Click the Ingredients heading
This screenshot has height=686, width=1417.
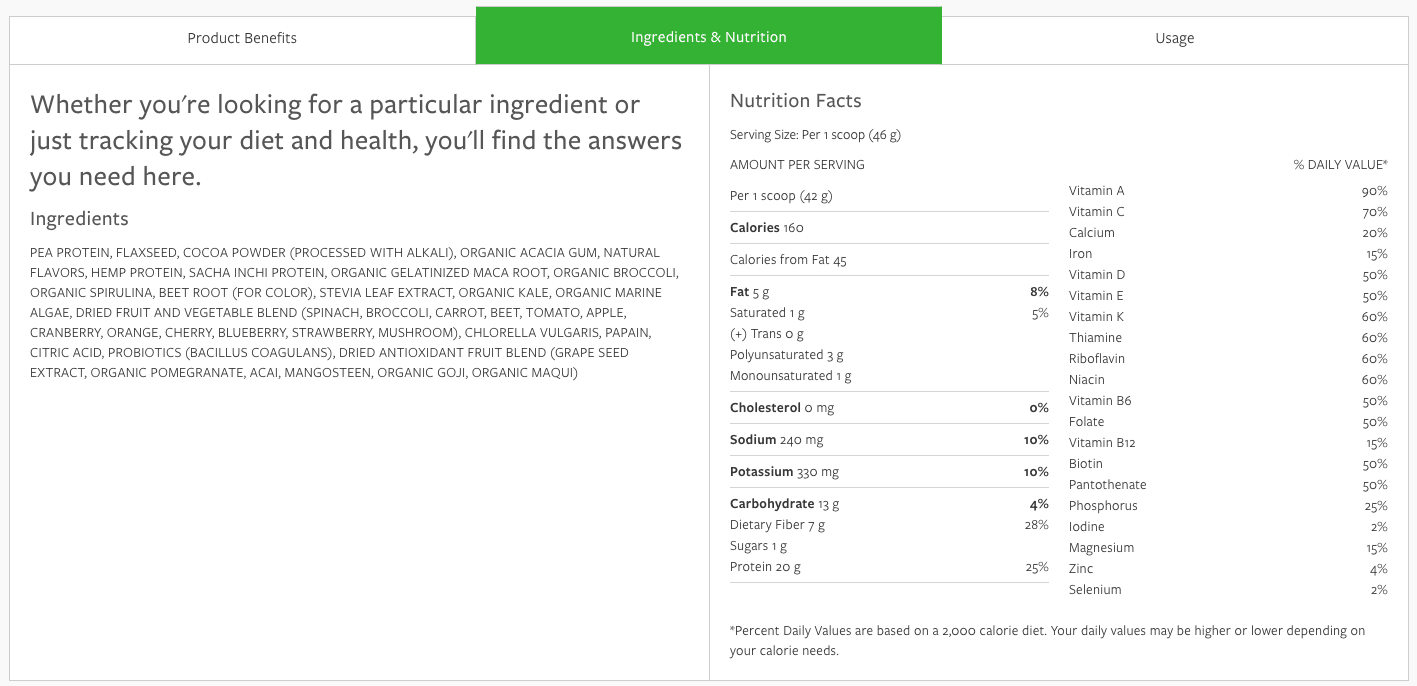click(x=79, y=219)
